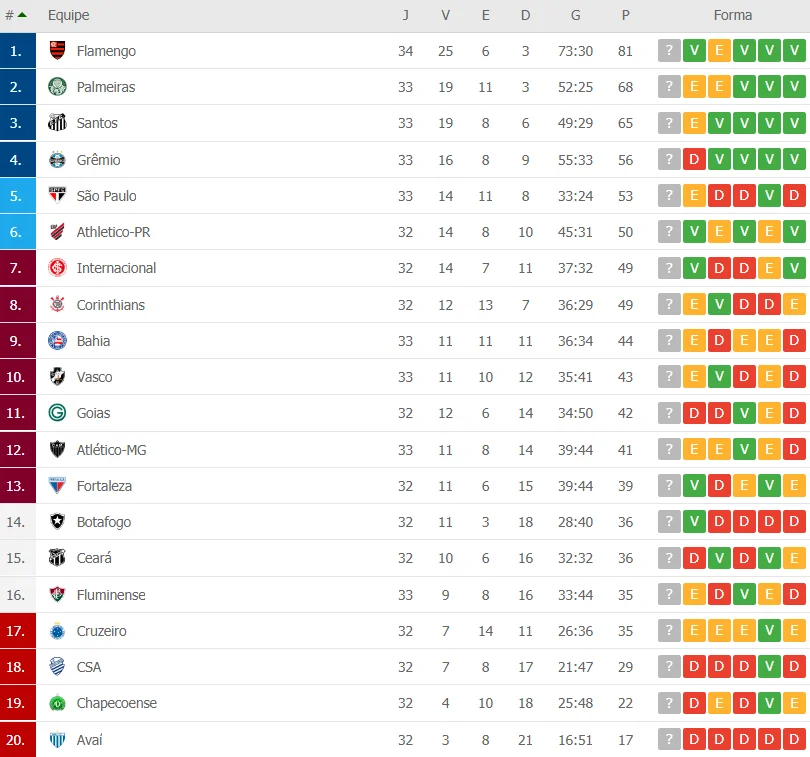Sort standings by the V wins column
810x757 pixels.
coord(445,16)
